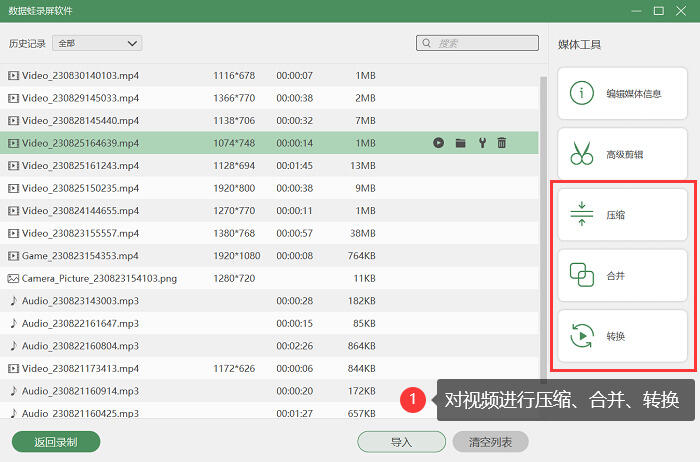This screenshot has height=462, width=700.
Task: Click the search magnifier icon
Action: [426, 43]
